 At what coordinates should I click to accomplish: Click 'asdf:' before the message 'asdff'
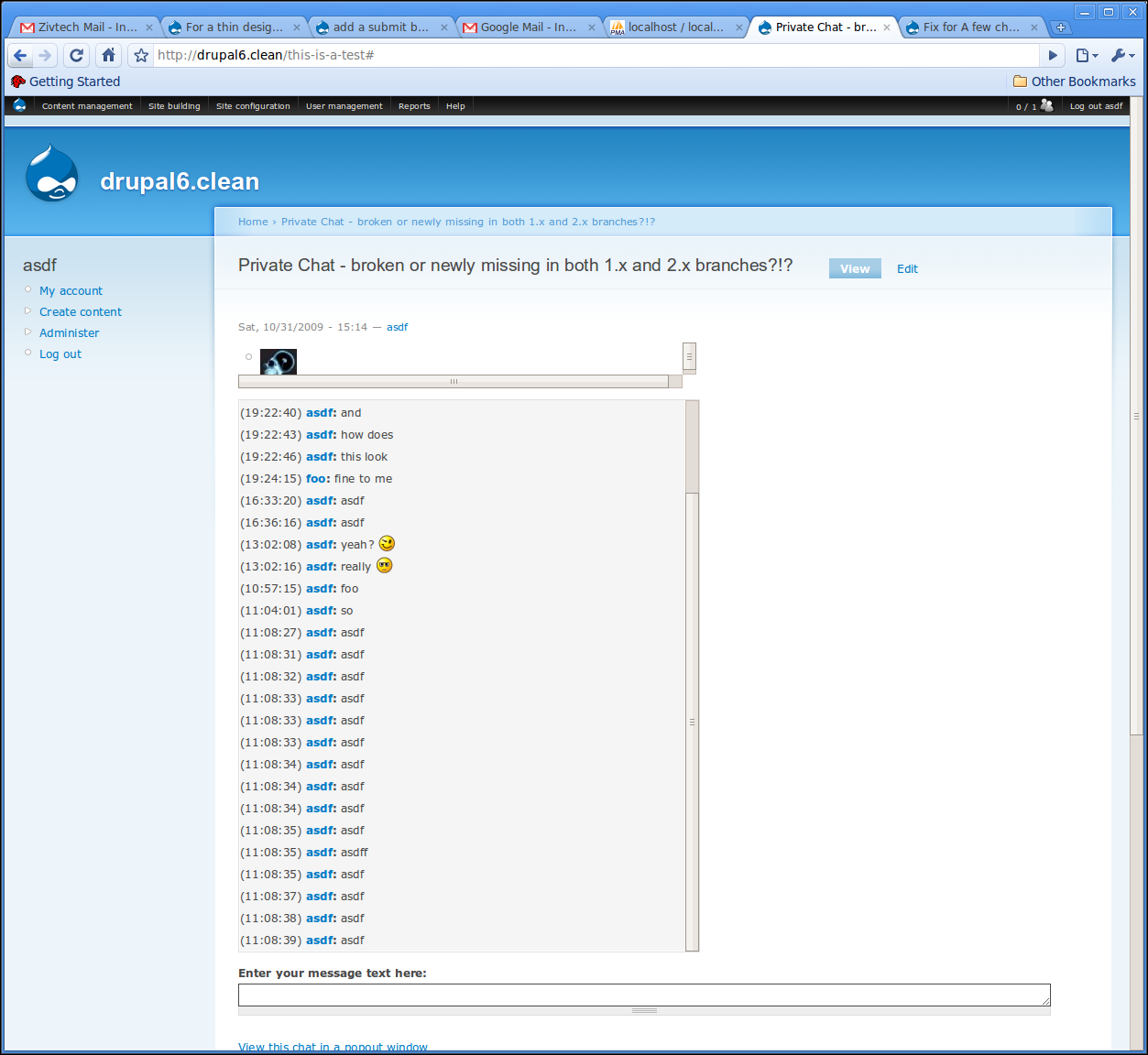point(322,853)
